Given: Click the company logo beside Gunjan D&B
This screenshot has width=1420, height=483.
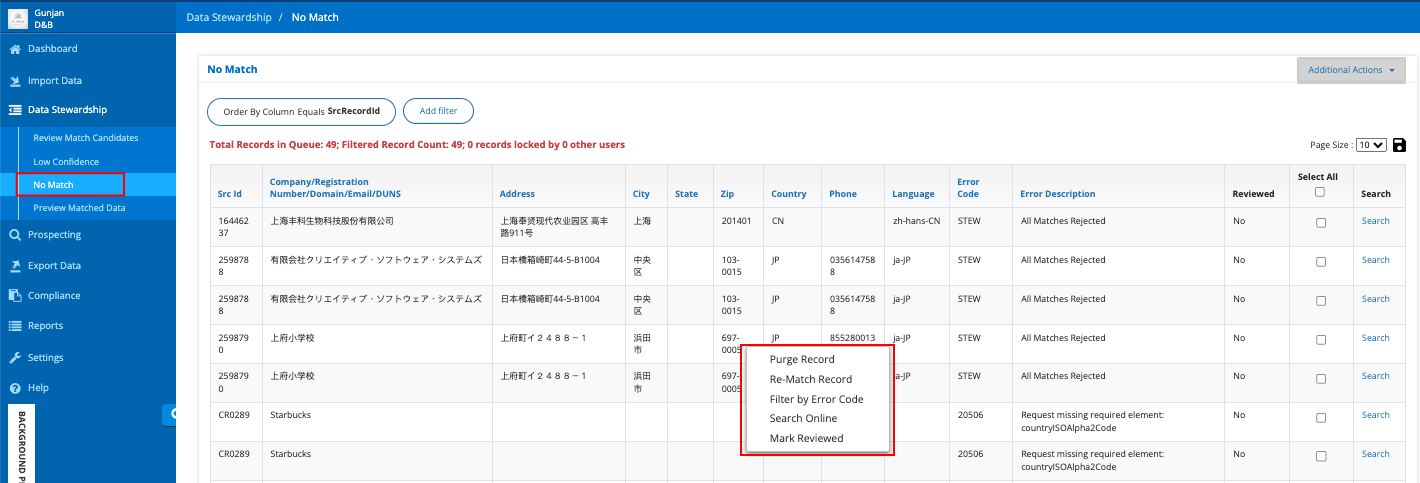Looking at the screenshot, I should tap(18, 17).
